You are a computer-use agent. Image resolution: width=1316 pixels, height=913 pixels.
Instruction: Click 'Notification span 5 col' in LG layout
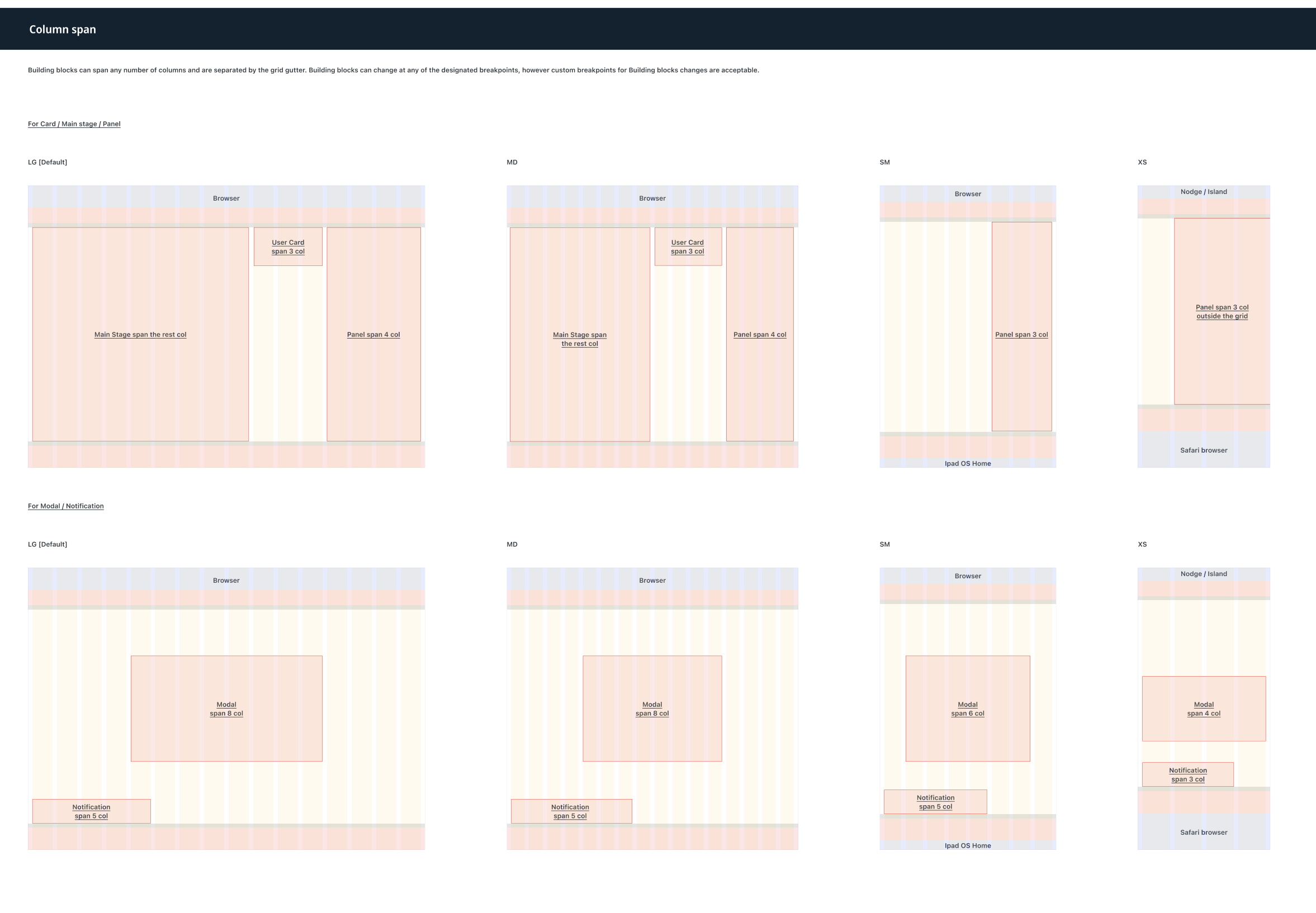pyautogui.click(x=91, y=812)
